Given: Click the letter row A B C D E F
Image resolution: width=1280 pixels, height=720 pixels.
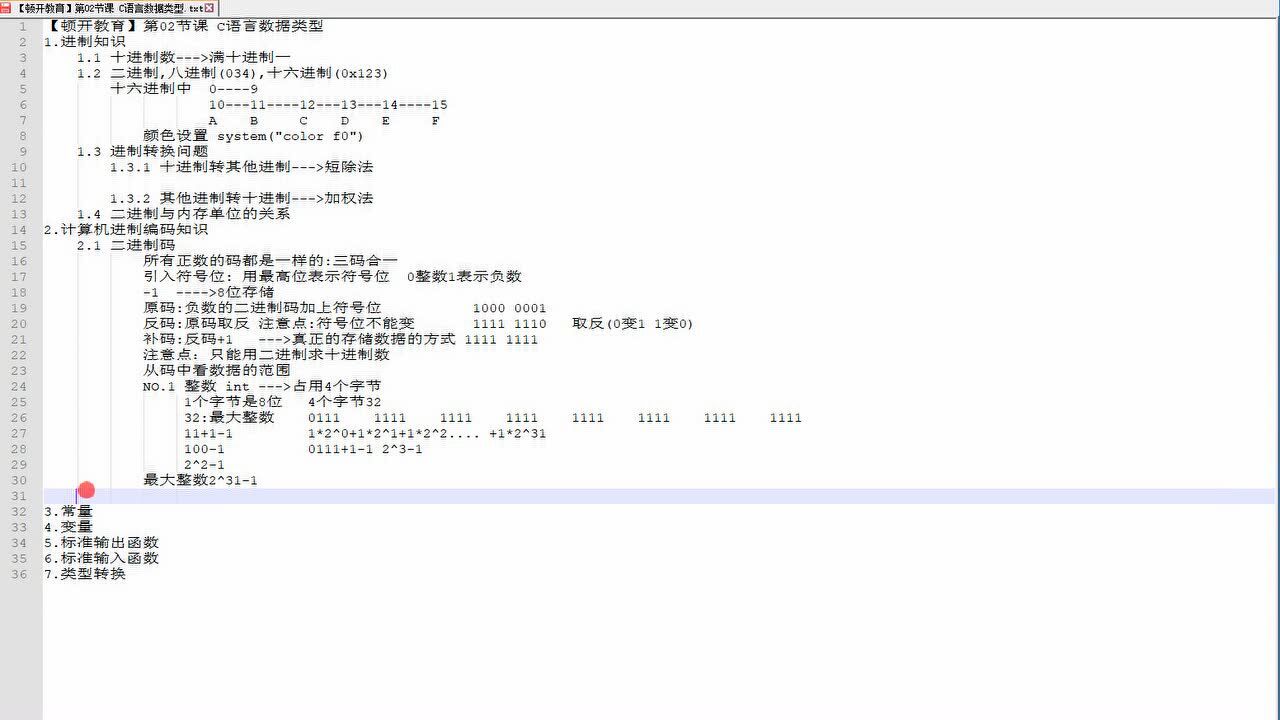Looking at the screenshot, I should [x=324, y=120].
